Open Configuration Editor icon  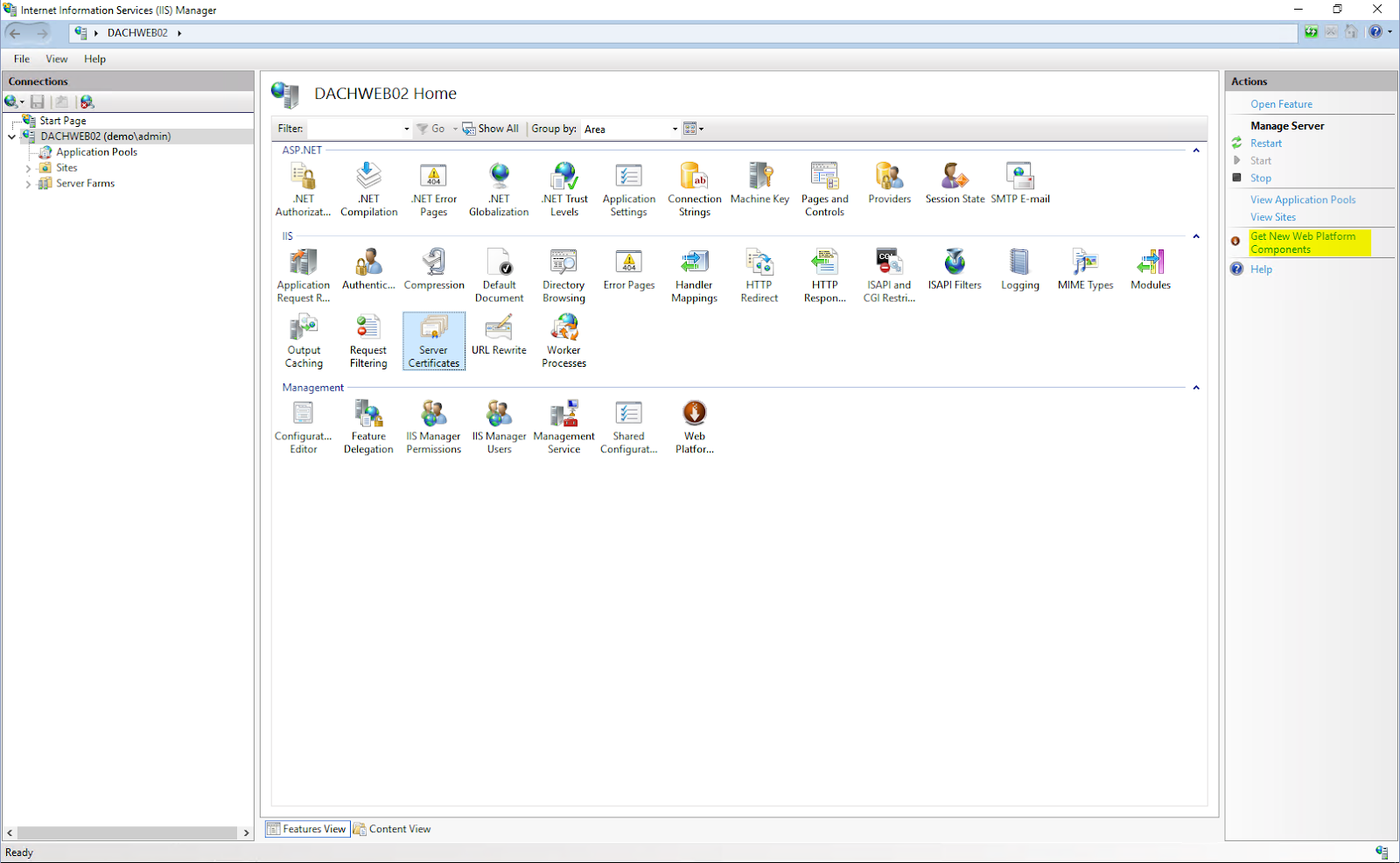pos(303,426)
